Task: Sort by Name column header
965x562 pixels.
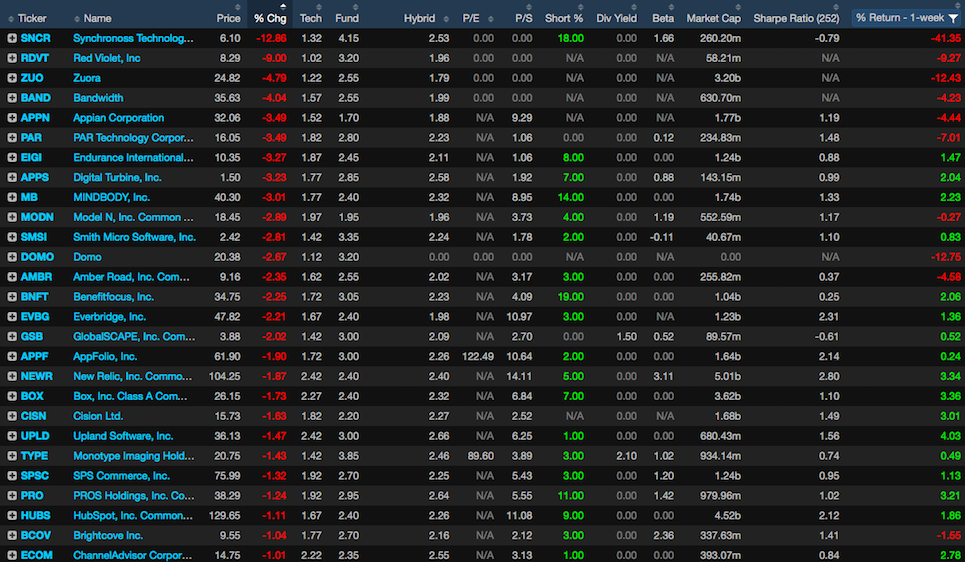Action: (x=97, y=18)
